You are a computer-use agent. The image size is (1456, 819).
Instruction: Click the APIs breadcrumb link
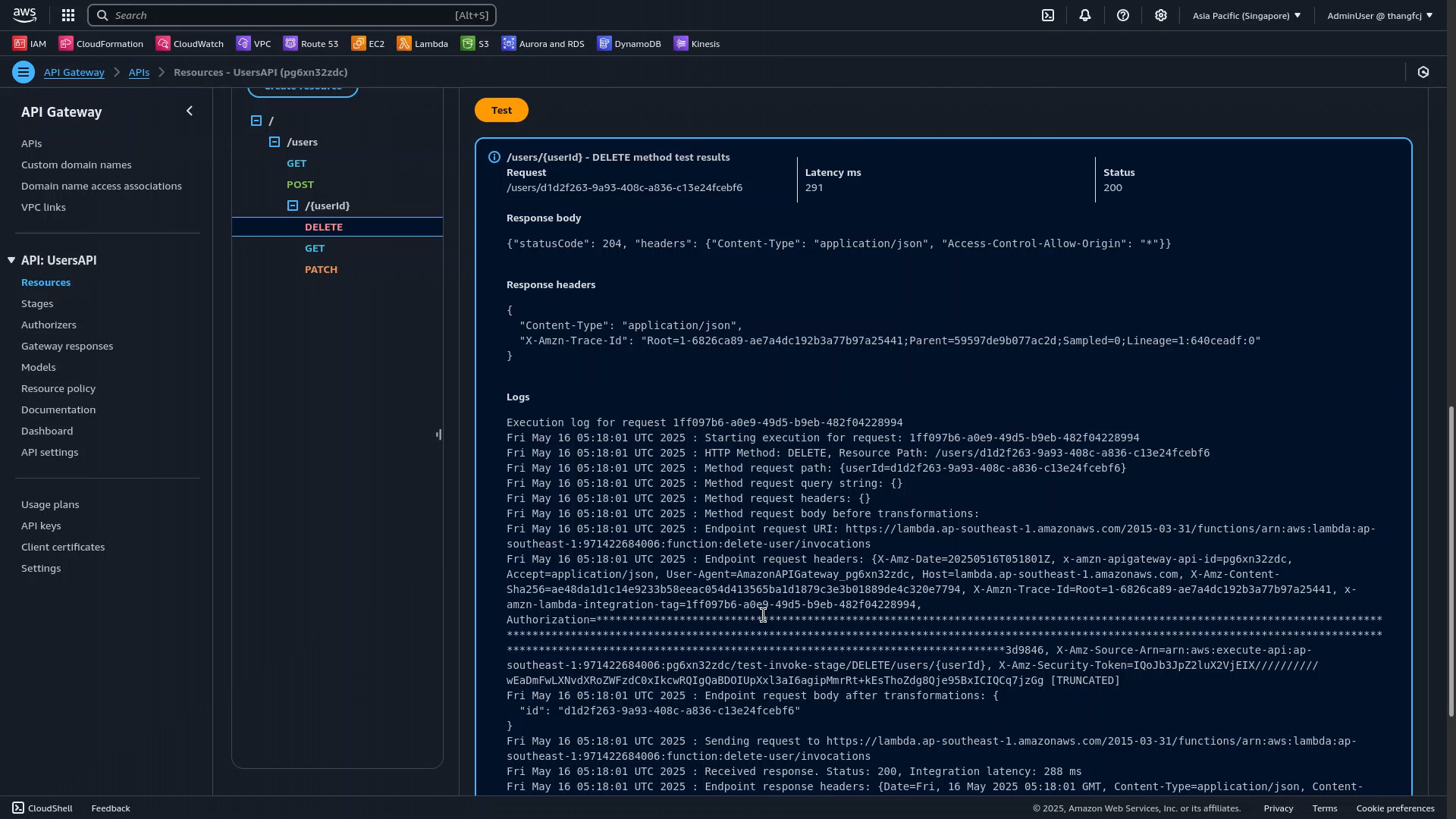point(139,72)
